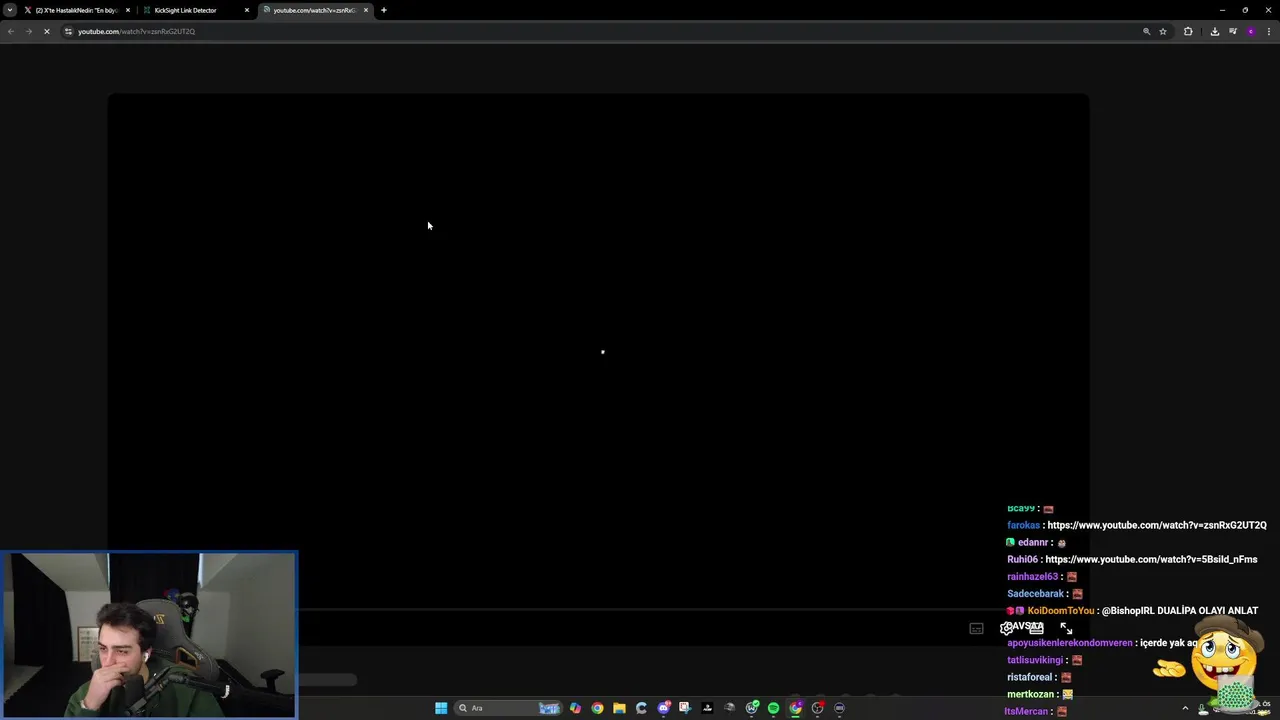Open media controls in Chrome toolbar

point(1233,31)
